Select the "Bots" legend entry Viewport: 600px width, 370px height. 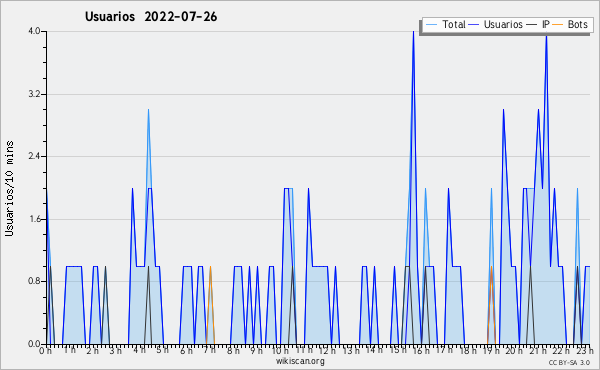click(x=577, y=24)
